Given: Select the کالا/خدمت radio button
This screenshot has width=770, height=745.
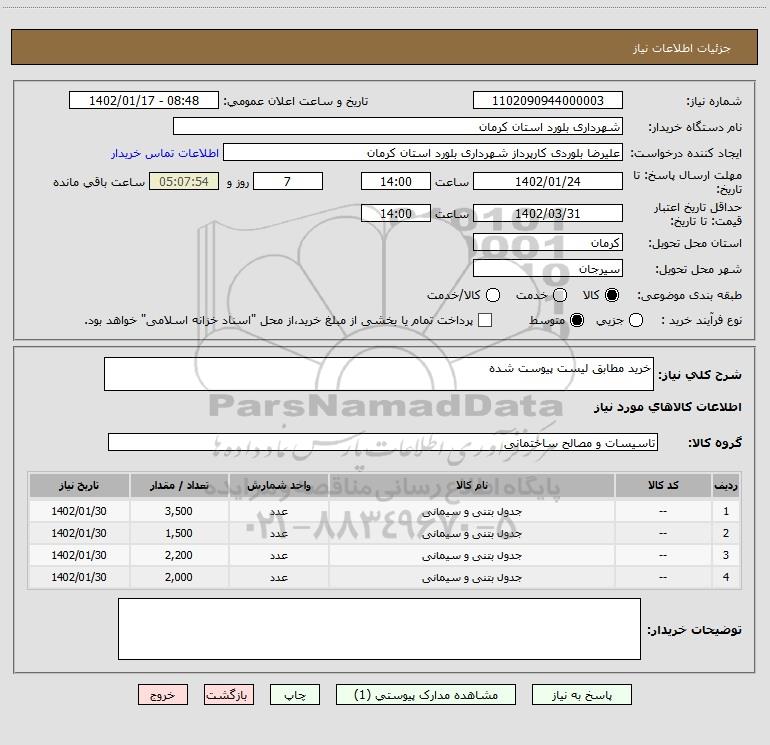Looking at the screenshot, I should click(x=493, y=295).
